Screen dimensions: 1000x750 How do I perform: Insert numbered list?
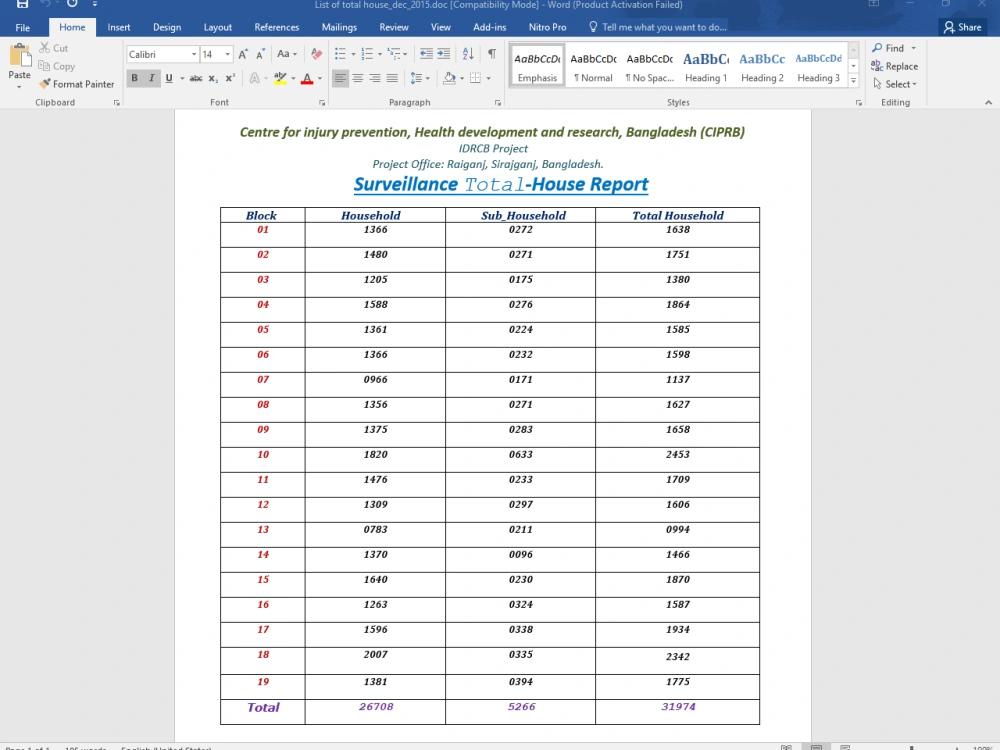coord(367,54)
